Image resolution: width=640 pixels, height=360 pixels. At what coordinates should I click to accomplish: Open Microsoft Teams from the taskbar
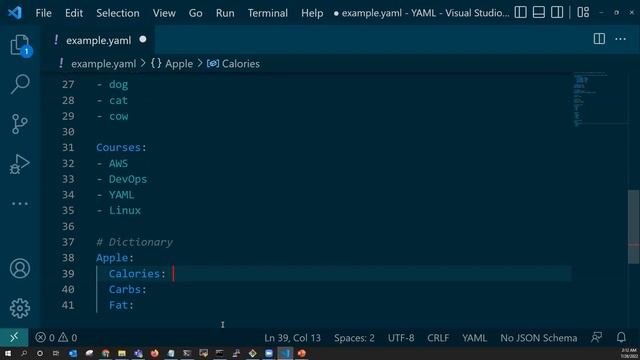coord(138,353)
